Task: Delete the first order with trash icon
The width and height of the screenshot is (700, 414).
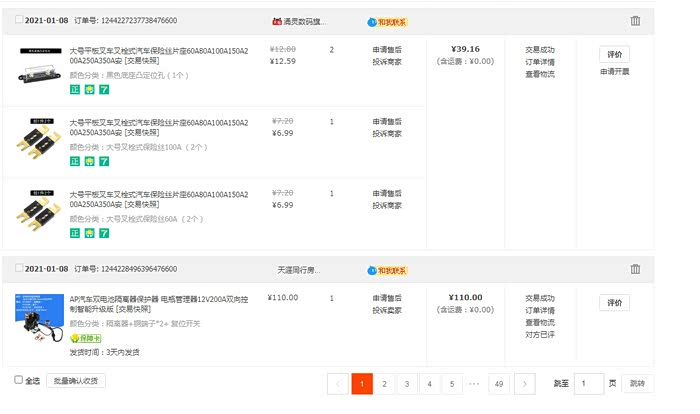Action: (x=635, y=21)
